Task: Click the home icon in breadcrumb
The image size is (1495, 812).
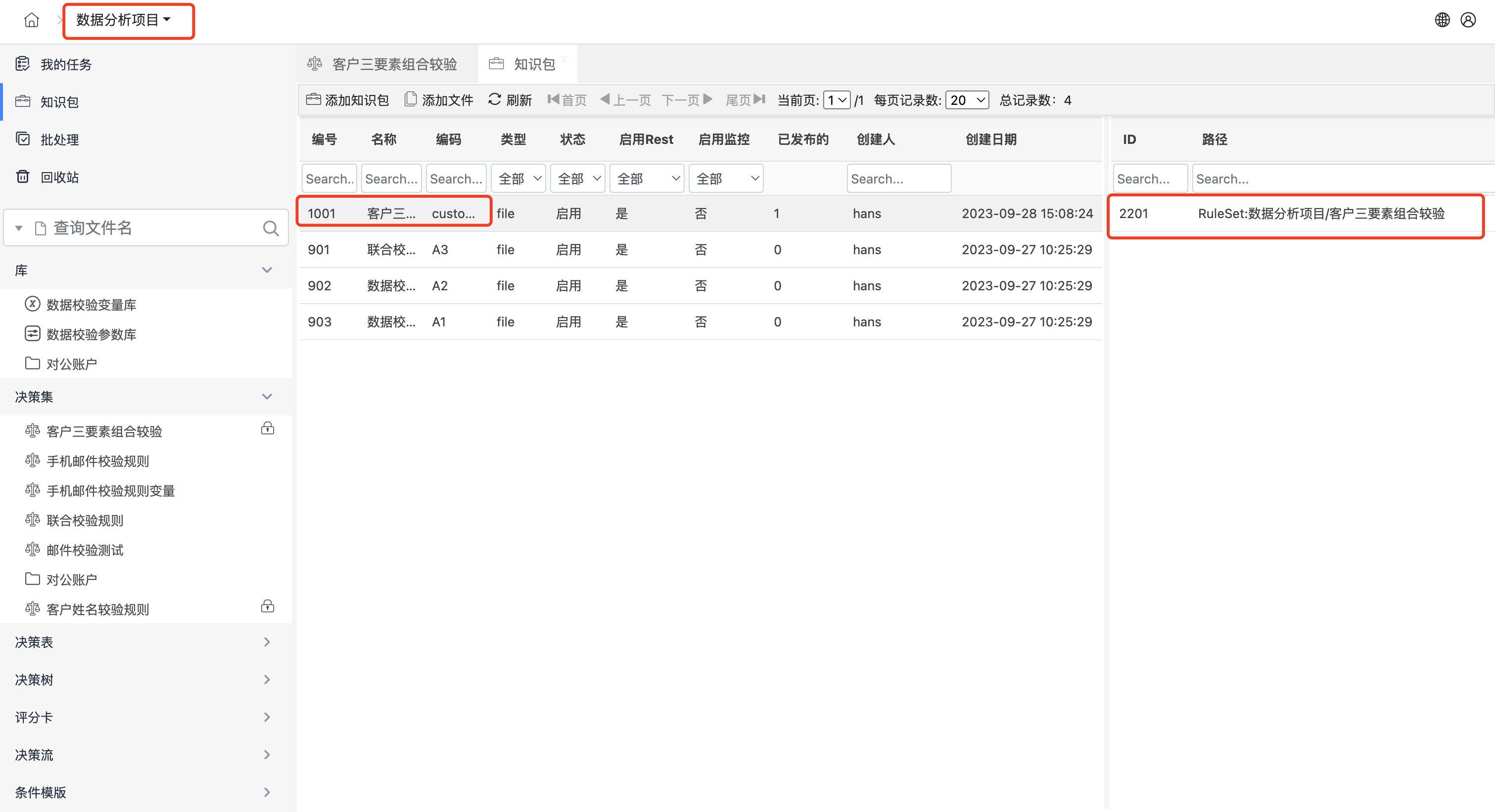Action: pos(31,20)
